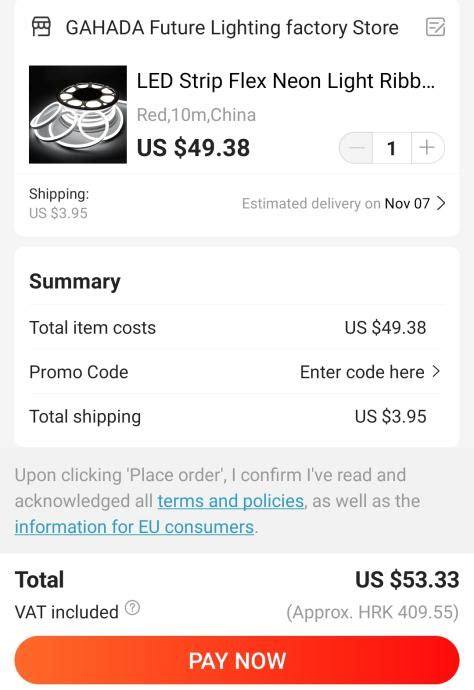Open the terms and policies link
This screenshot has width=474, height=690.
231,501
